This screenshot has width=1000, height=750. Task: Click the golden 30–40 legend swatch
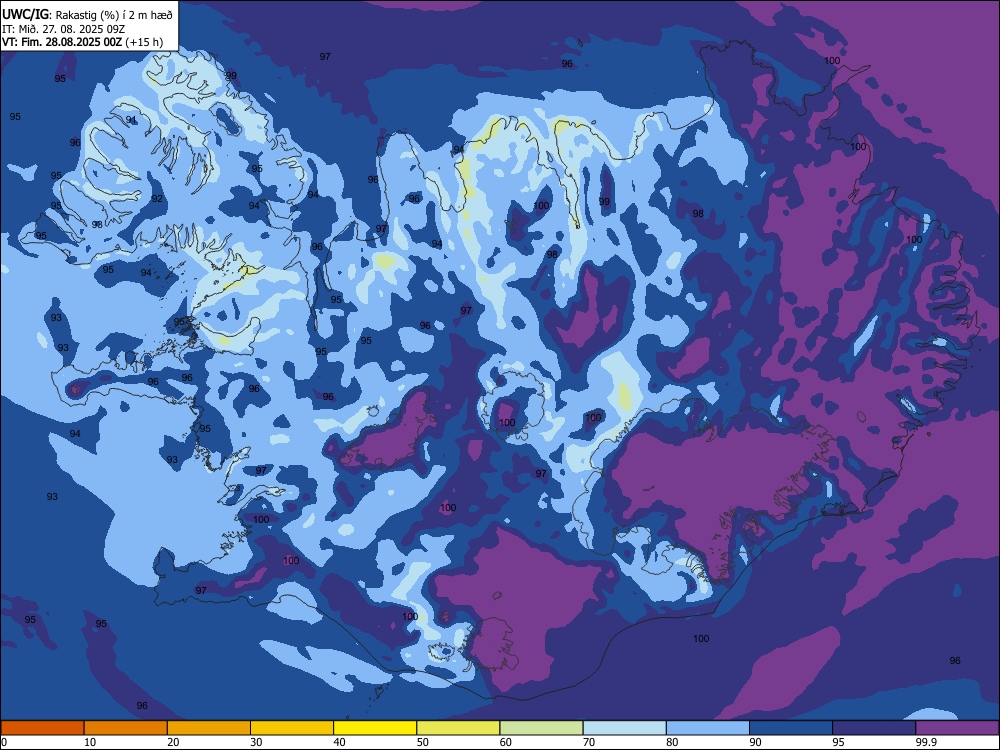292,728
